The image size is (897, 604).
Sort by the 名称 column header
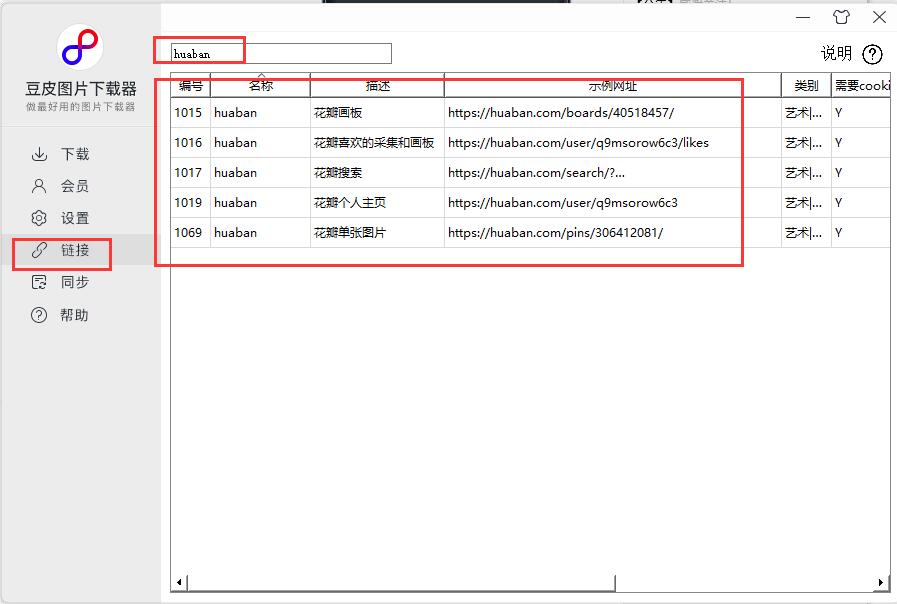261,85
